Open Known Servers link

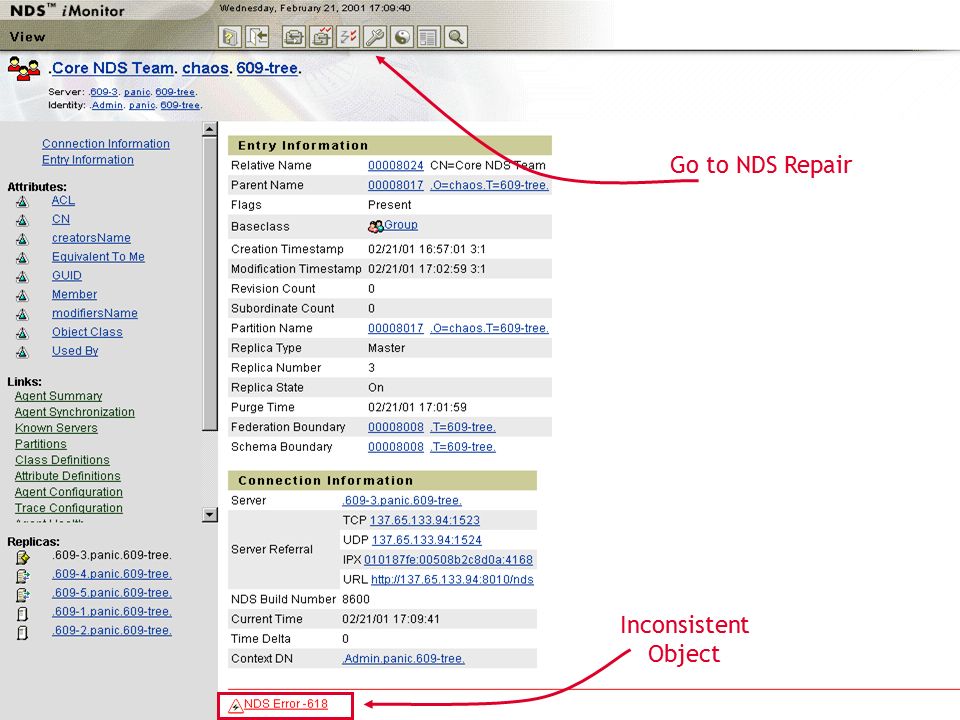click(x=56, y=428)
